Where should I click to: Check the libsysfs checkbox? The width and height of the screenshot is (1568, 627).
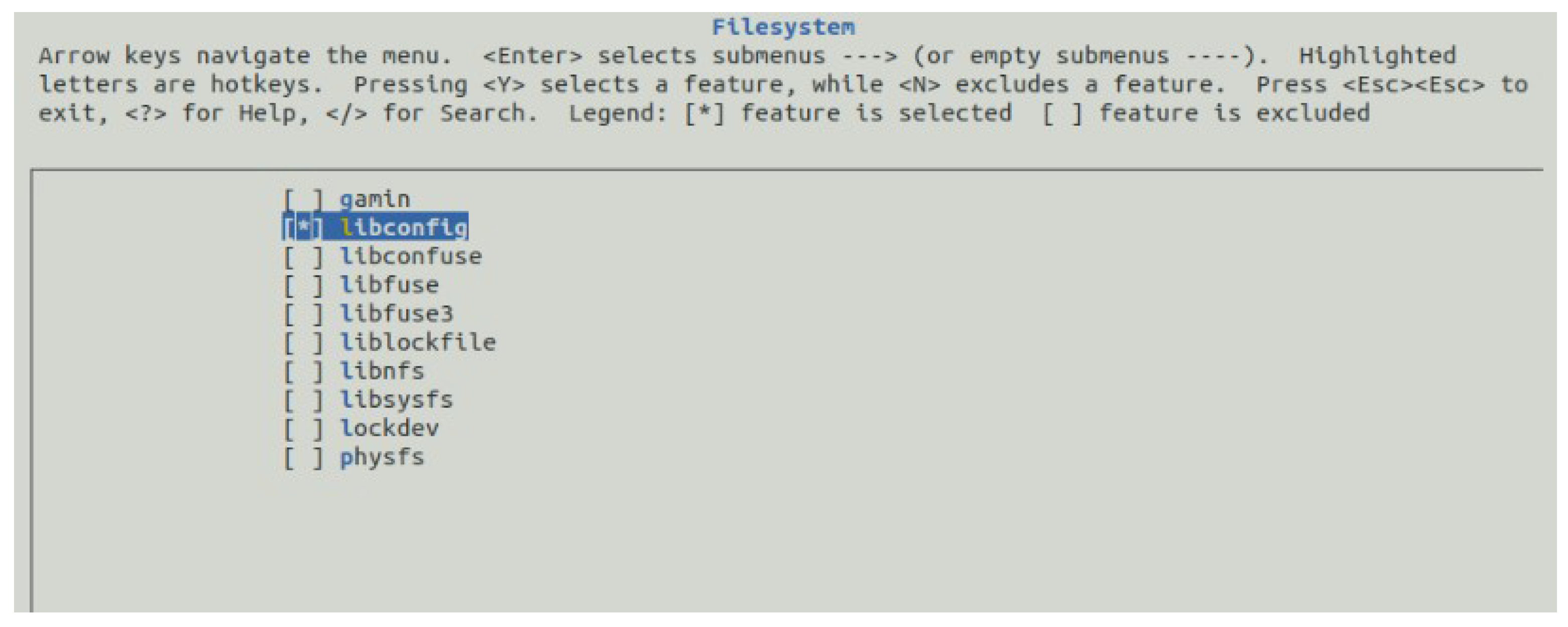click(303, 400)
